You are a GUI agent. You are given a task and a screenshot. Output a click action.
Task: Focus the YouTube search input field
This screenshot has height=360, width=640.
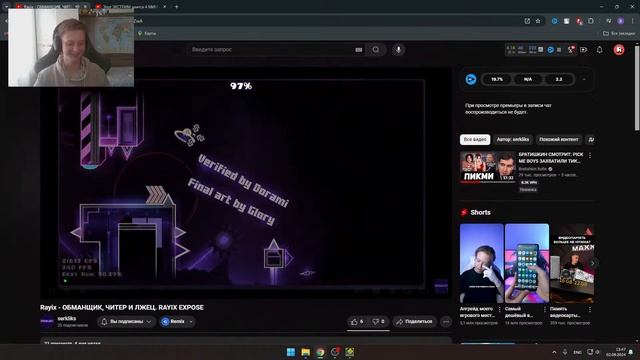click(271, 50)
